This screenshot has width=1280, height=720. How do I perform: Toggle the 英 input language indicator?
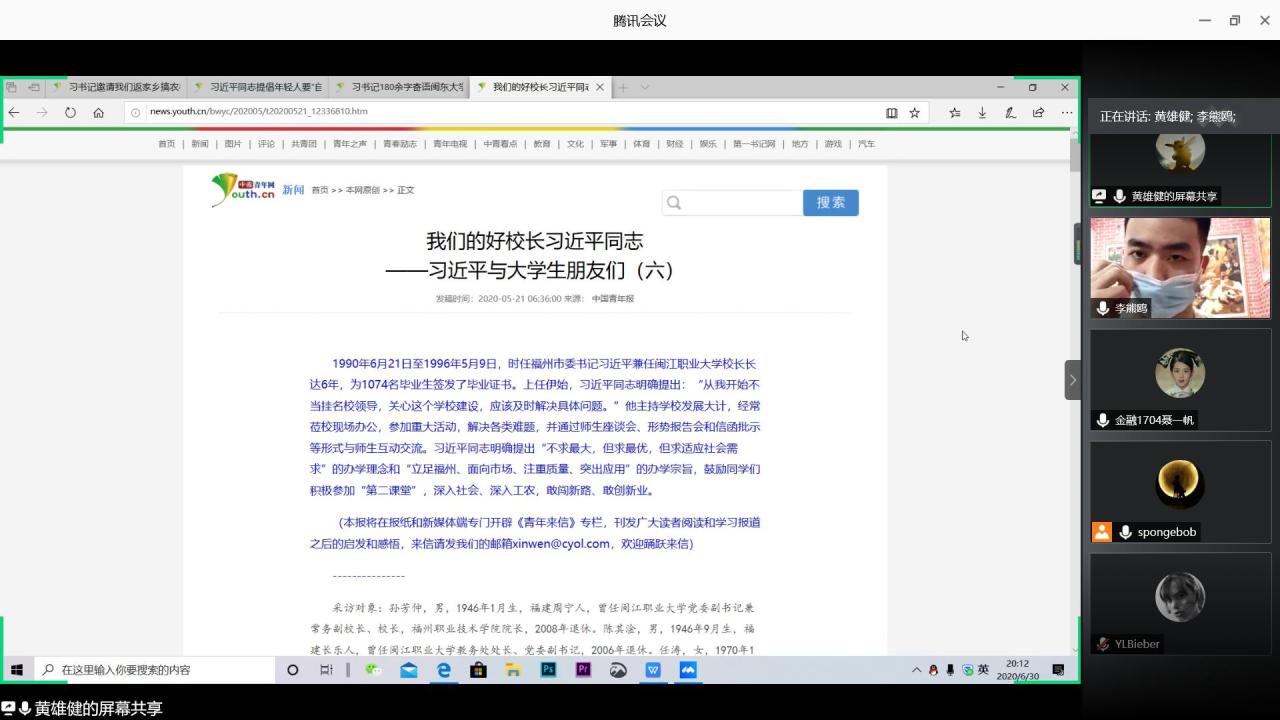click(983, 670)
